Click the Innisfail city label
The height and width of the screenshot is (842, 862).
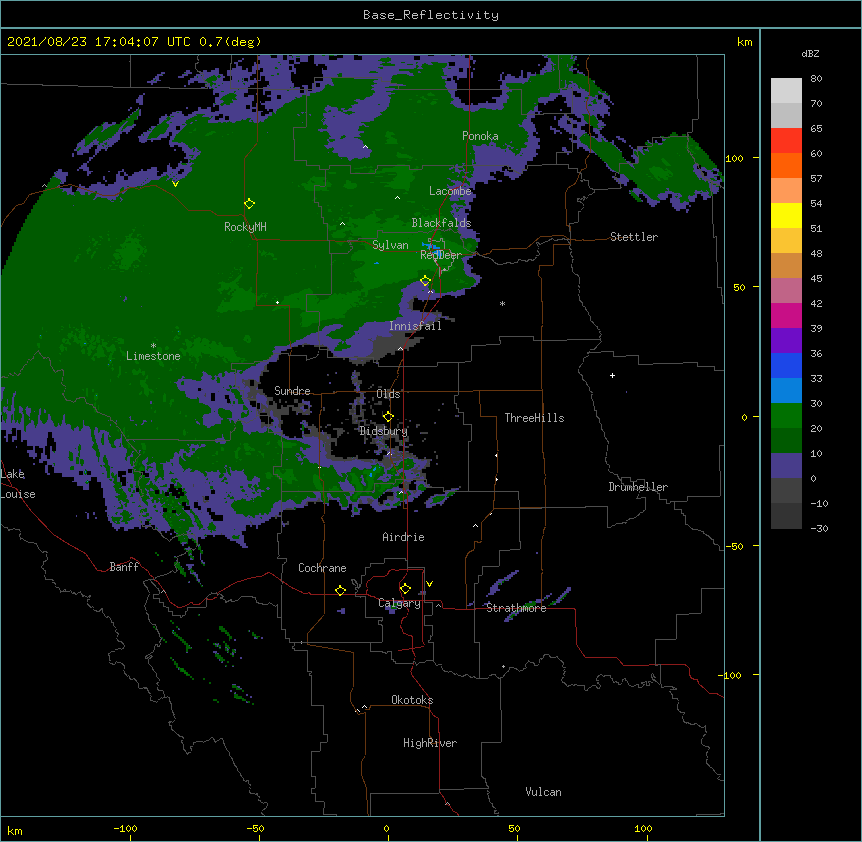pyautogui.click(x=415, y=326)
